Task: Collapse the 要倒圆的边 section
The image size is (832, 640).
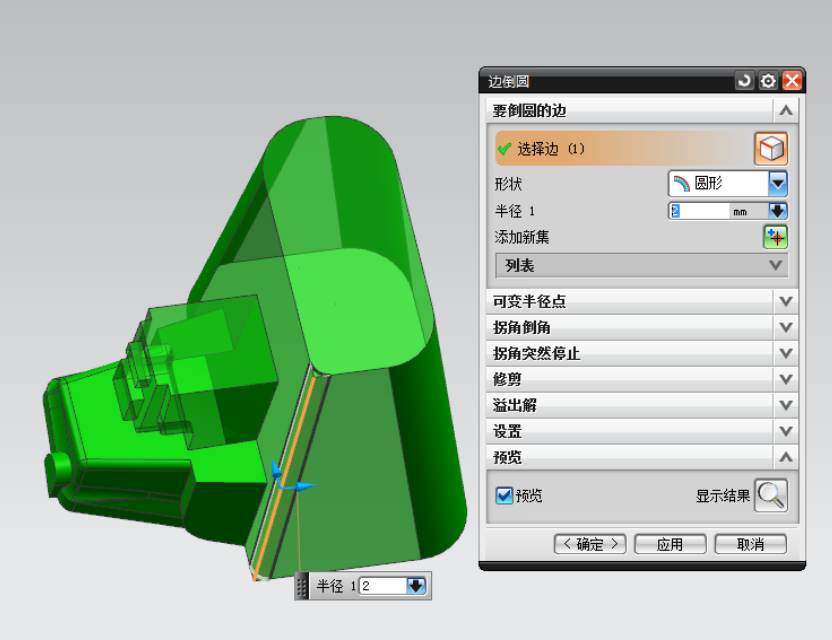Action: pos(642,110)
